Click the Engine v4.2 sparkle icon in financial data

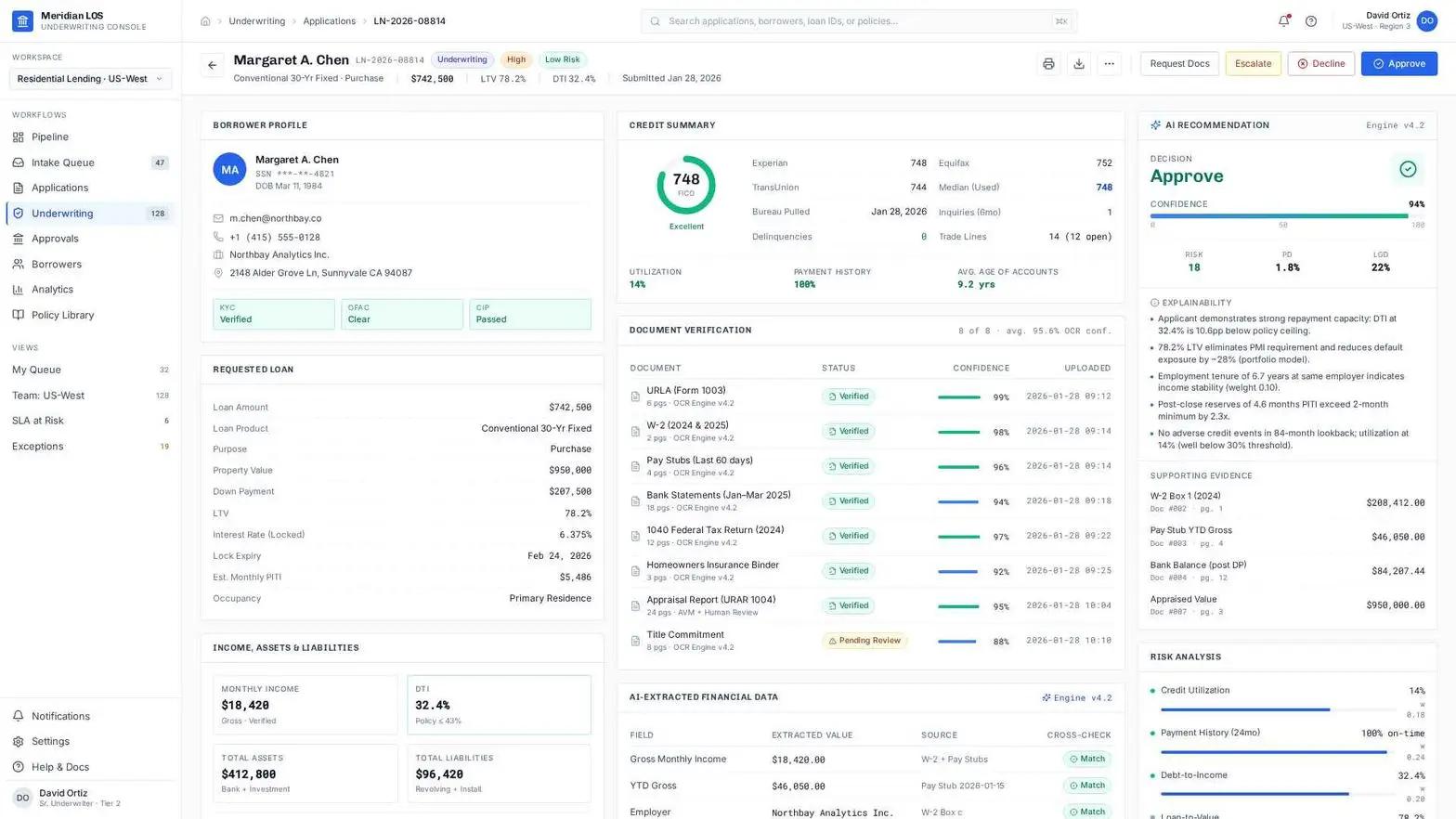point(1046,697)
